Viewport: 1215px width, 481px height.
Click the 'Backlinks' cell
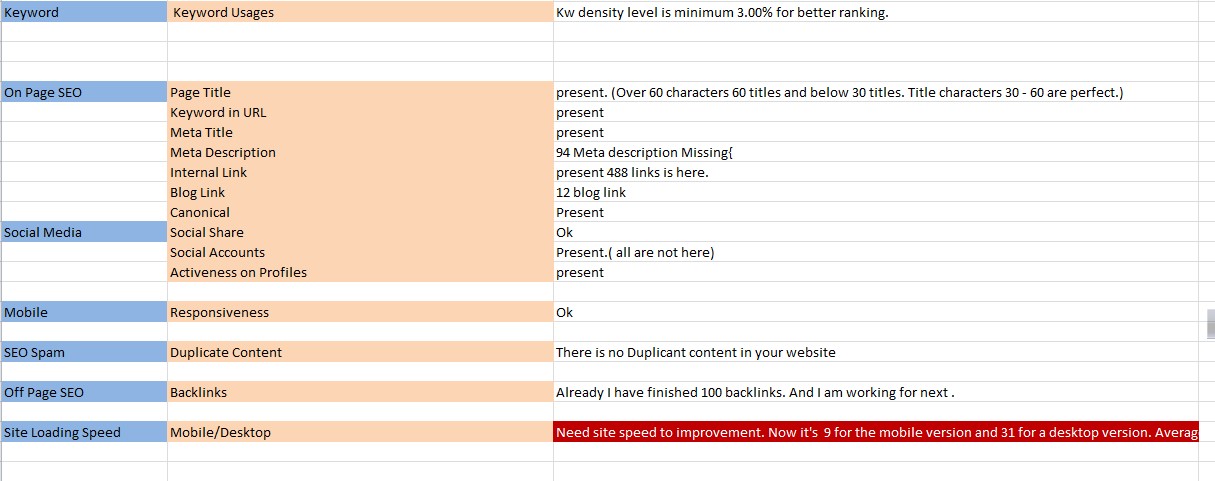[x=360, y=392]
